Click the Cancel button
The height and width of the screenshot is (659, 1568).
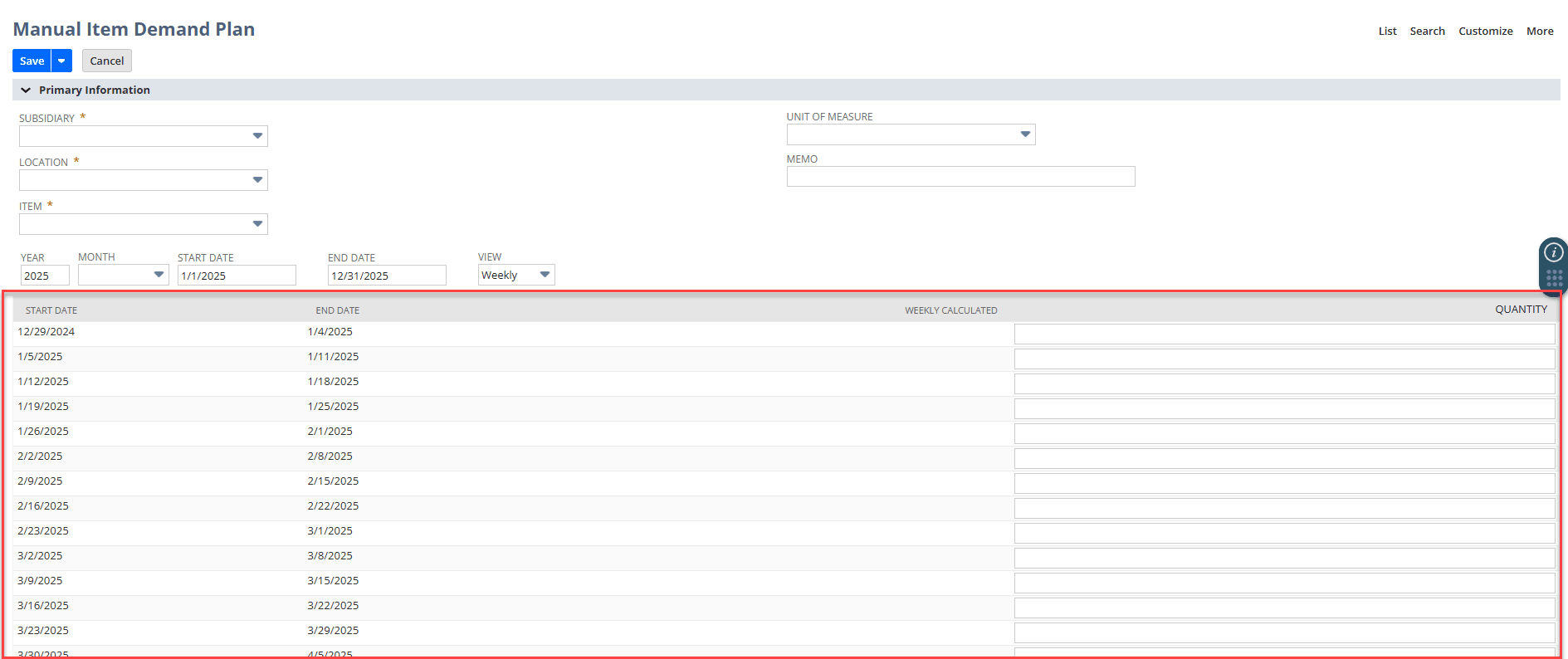(x=107, y=61)
